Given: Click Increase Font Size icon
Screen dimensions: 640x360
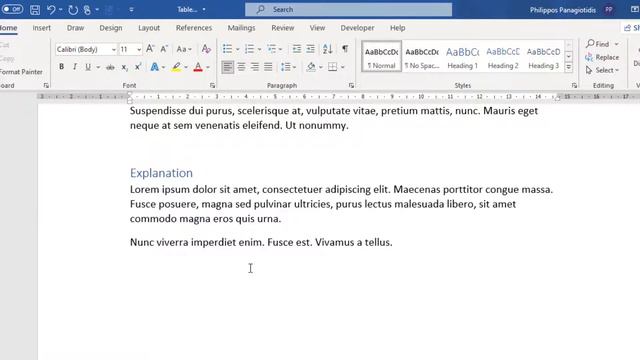Looking at the screenshot, I should [150, 49].
